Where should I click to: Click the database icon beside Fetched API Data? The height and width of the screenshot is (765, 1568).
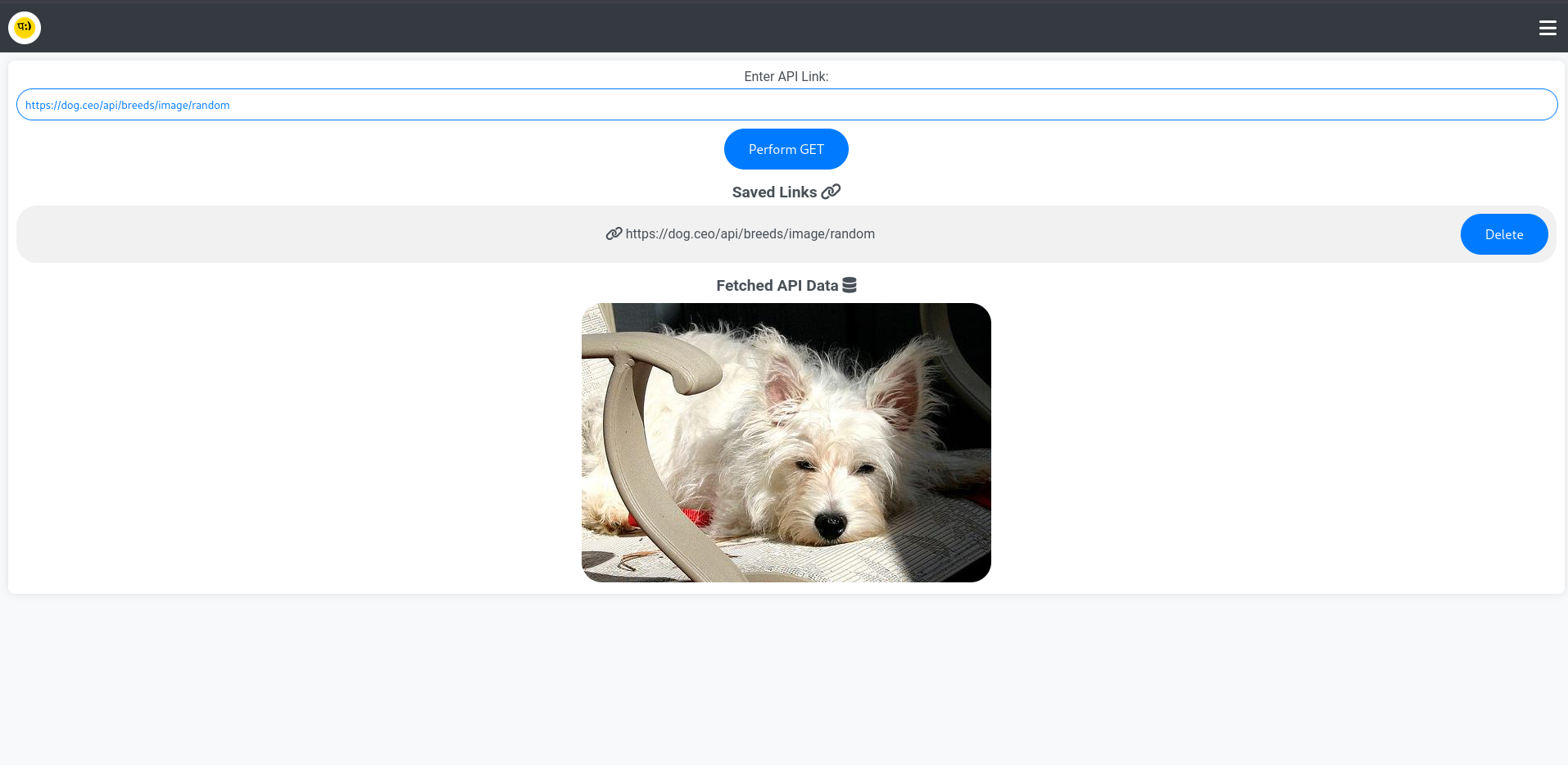[x=850, y=285]
